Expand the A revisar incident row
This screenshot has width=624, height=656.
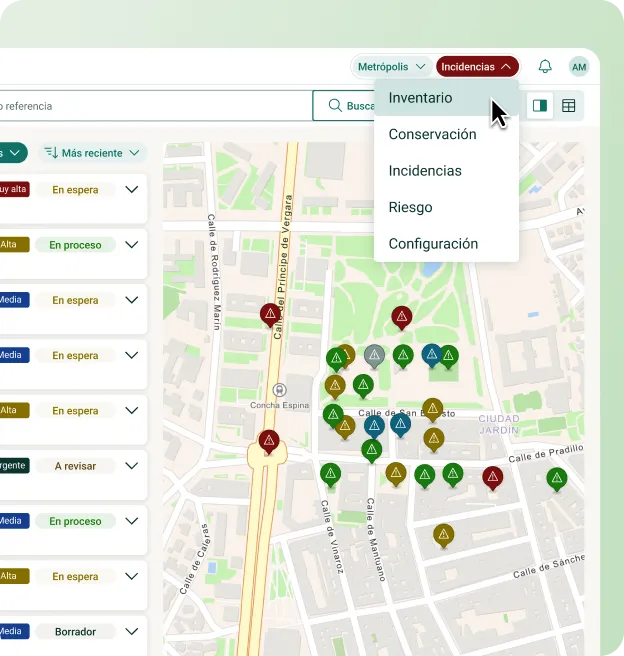pyautogui.click(x=132, y=466)
